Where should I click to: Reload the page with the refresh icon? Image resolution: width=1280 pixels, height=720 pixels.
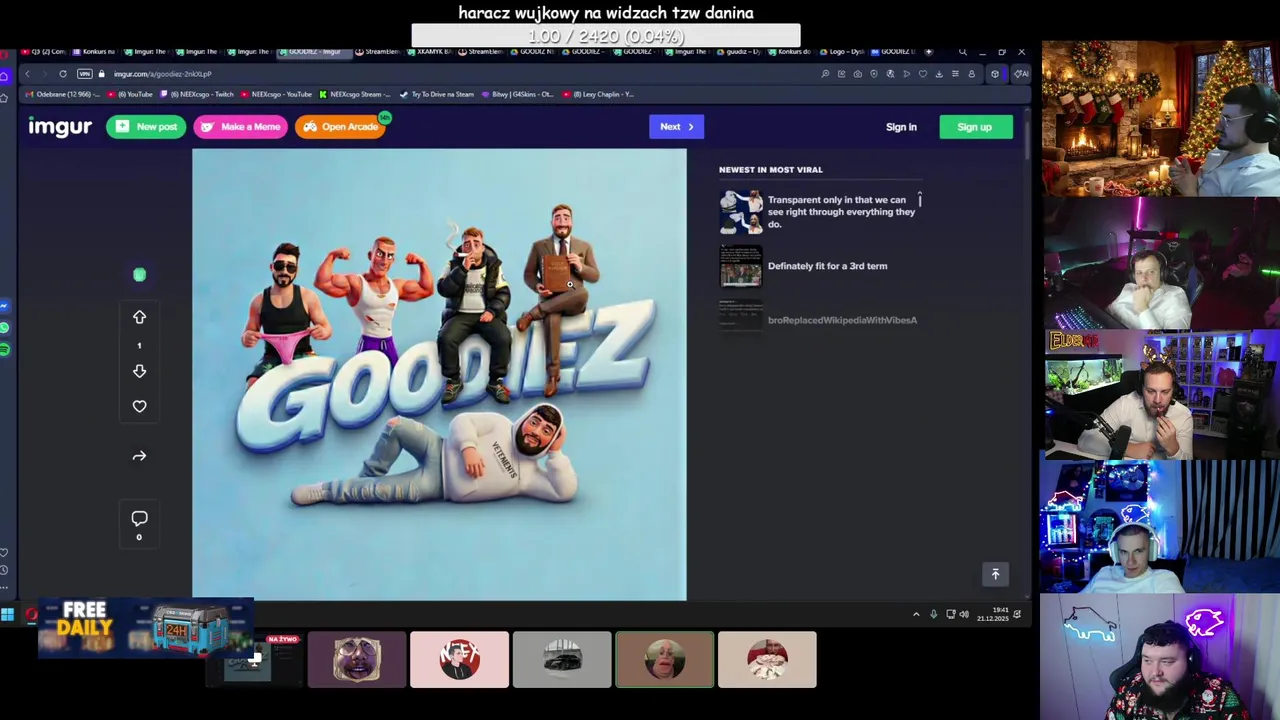click(63, 74)
